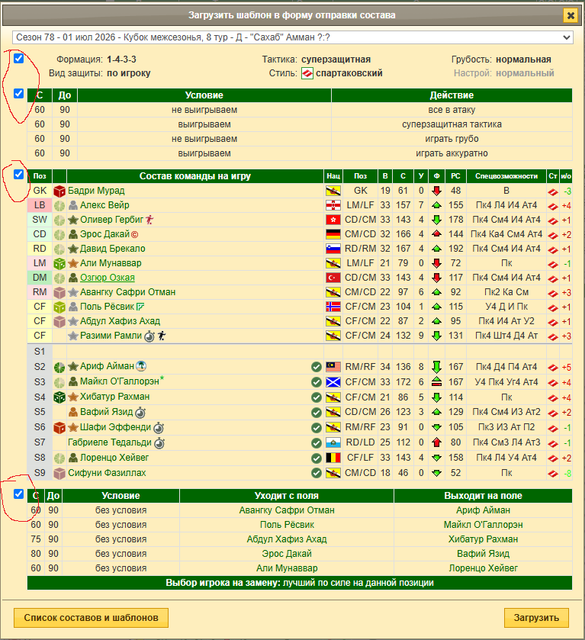
Task: Click the LB position cell
Action: point(40,205)
